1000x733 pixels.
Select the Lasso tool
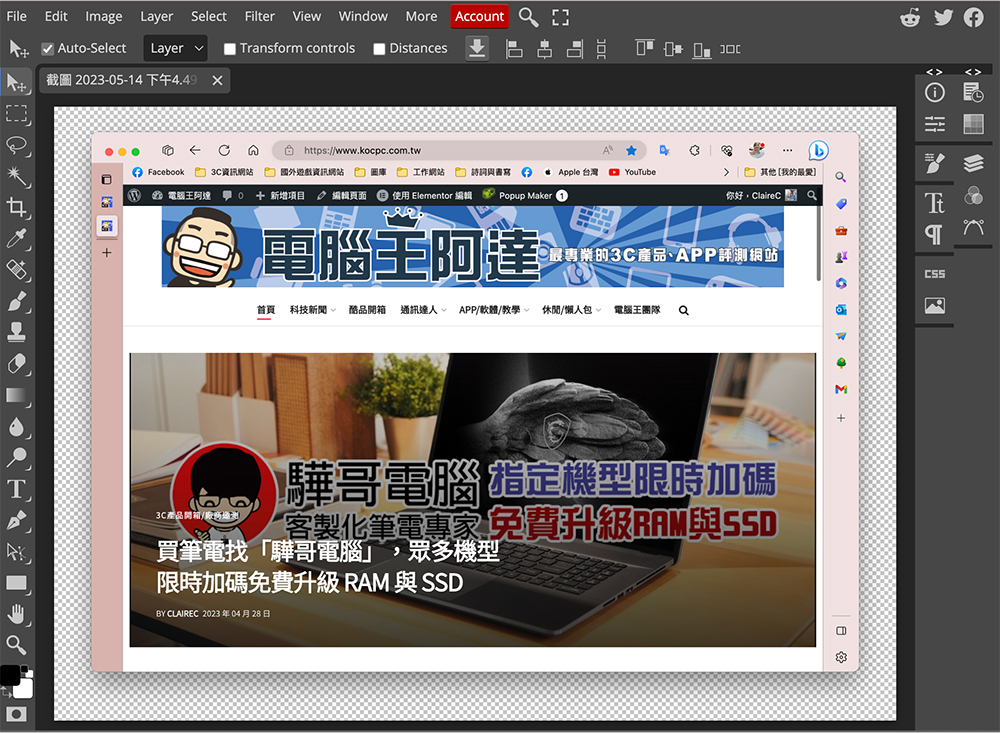click(x=17, y=145)
